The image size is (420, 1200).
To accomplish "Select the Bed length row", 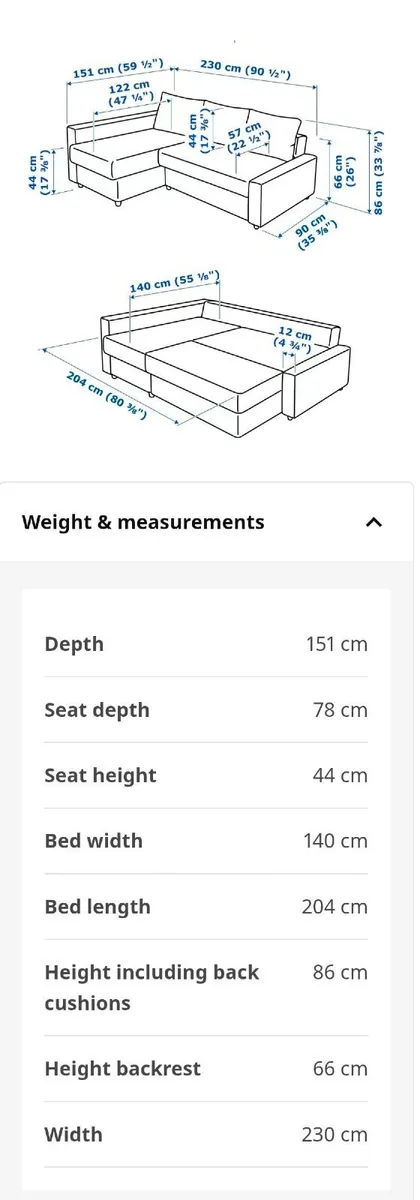I will pyautogui.click(x=206, y=907).
